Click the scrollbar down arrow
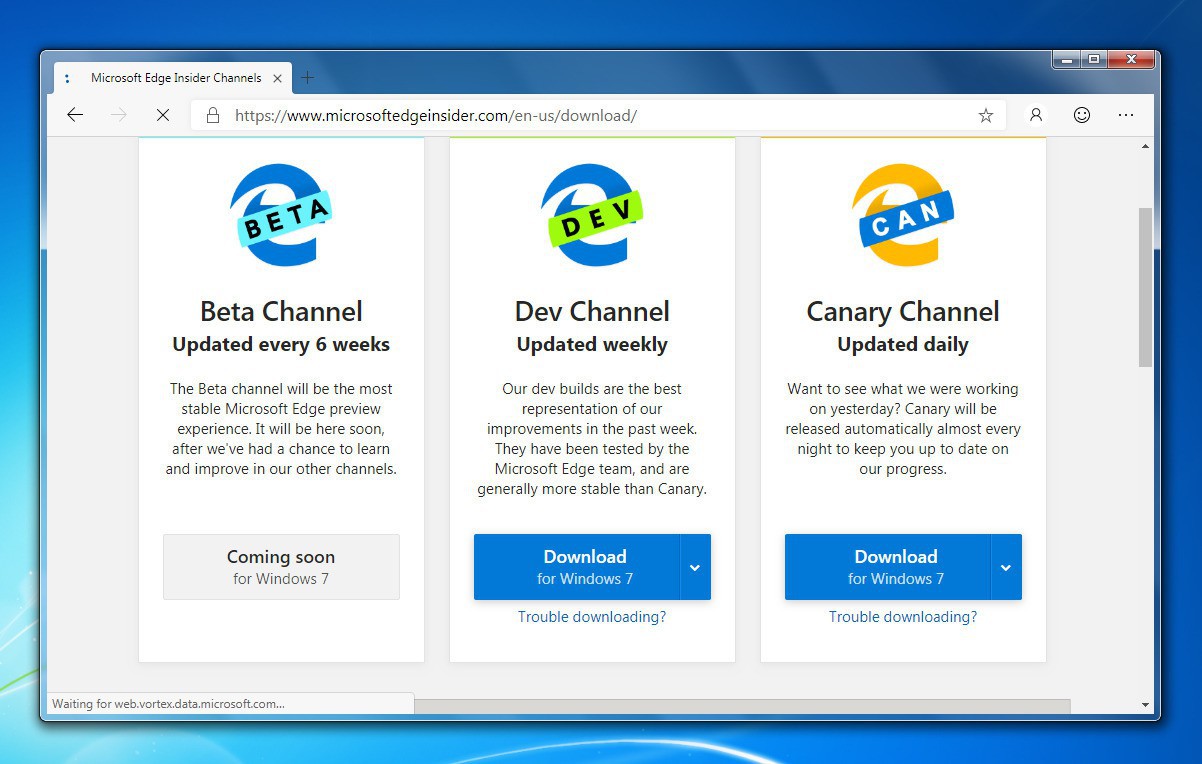The height and width of the screenshot is (764, 1202). click(x=1145, y=704)
